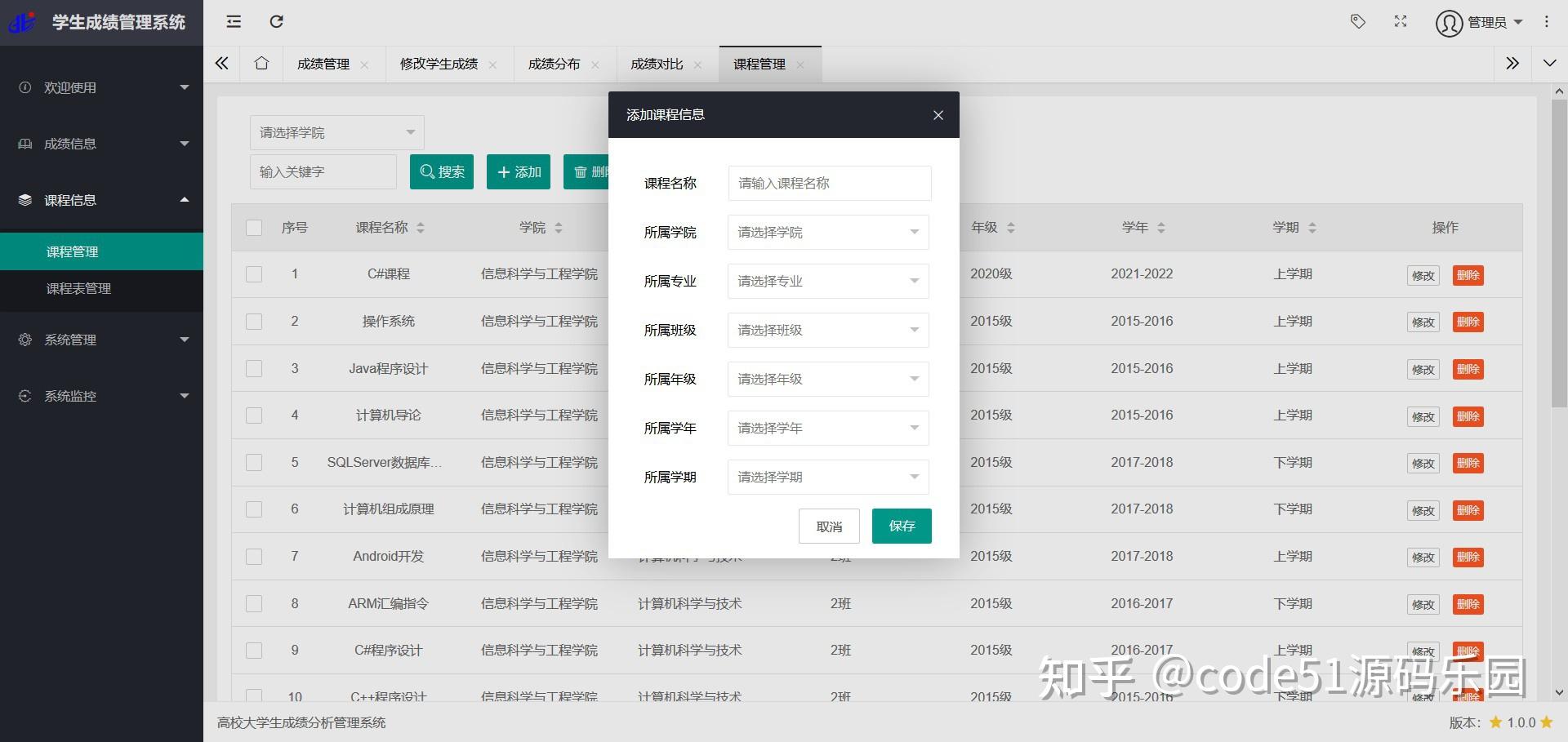Reload the page using the refresh icon
The image size is (1568, 742).
click(276, 22)
